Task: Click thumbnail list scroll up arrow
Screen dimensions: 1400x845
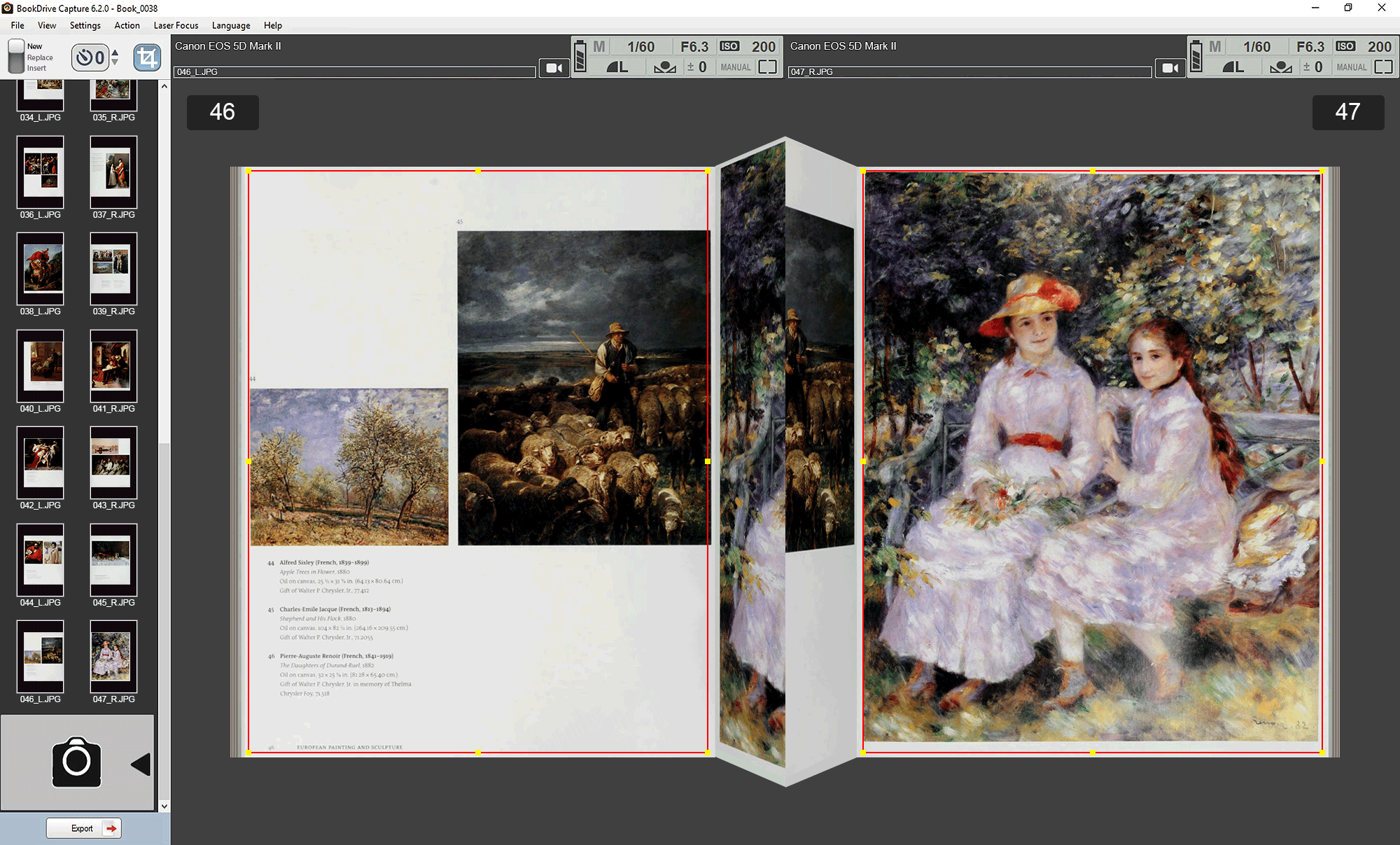Action: [164, 86]
